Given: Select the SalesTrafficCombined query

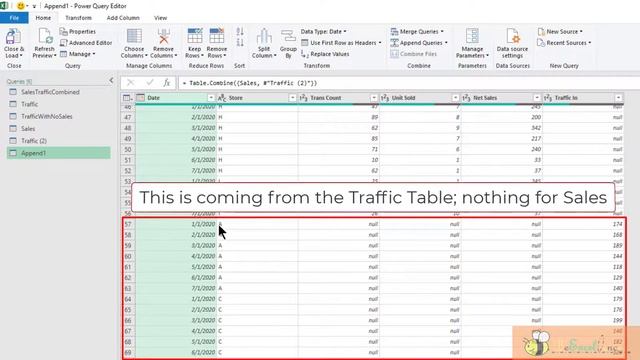Looking at the screenshot, I should (58, 92).
